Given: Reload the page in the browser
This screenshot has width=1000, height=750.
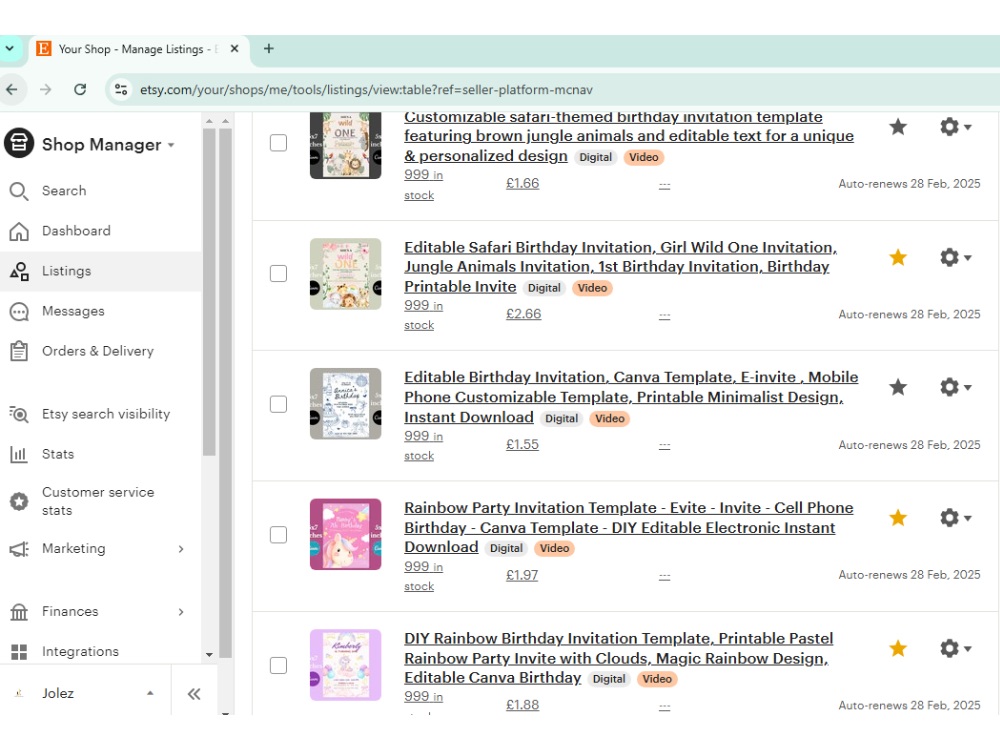Looking at the screenshot, I should [80, 89].
